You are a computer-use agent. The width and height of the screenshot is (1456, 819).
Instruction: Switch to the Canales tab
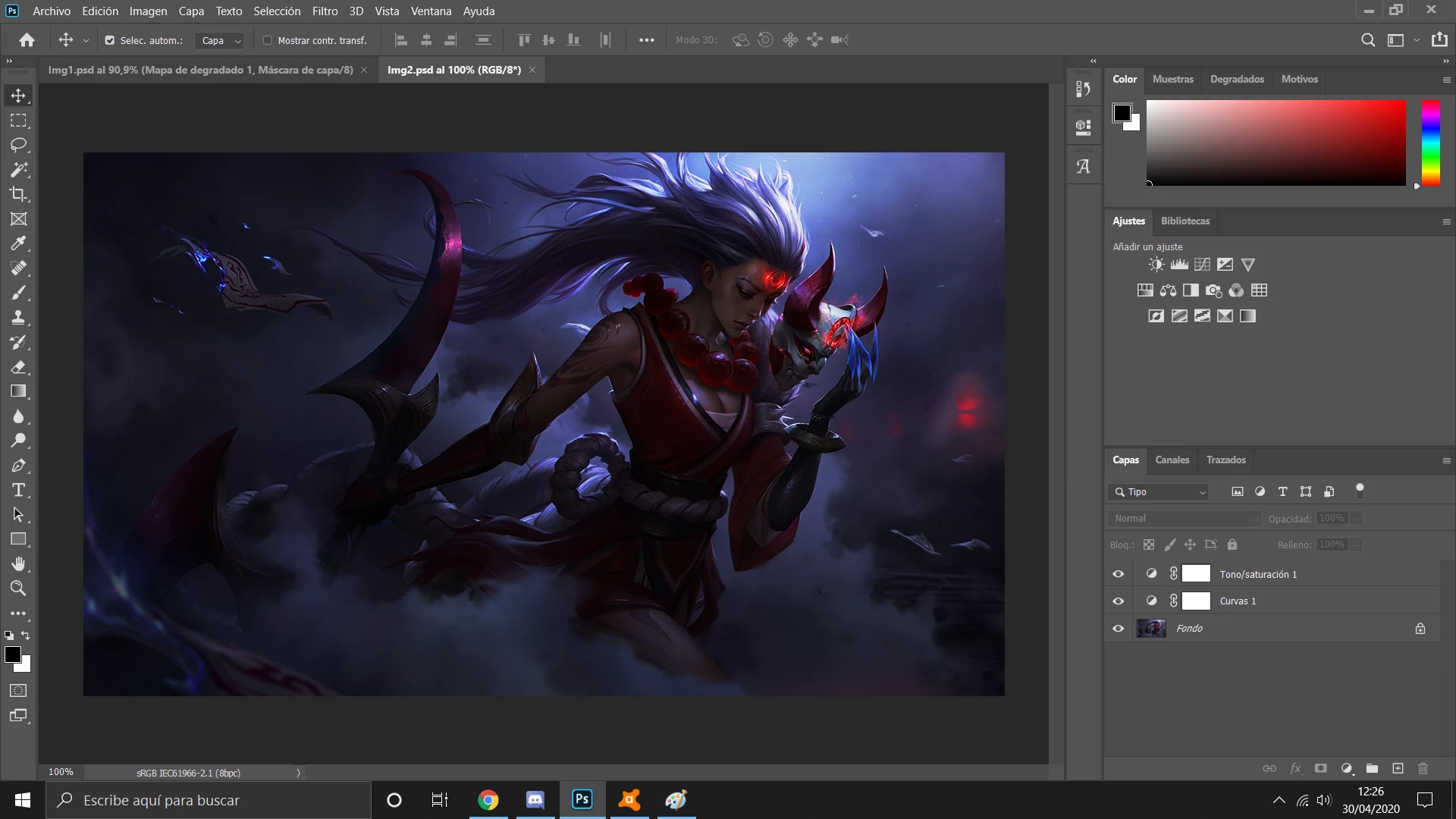coord(1172,460)
